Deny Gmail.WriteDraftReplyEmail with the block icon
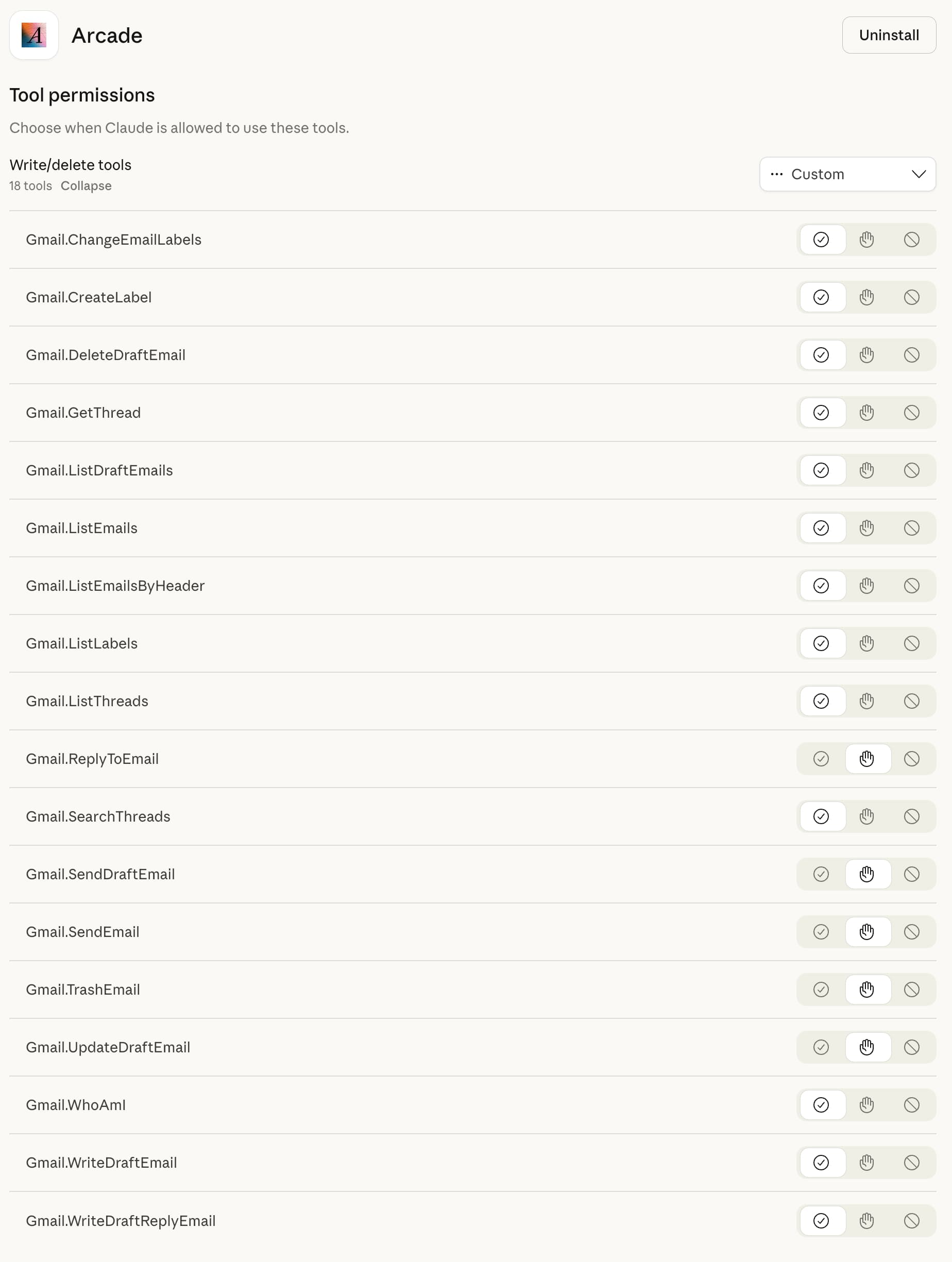Screen dimensions: 952x1262 [911, 1220]
